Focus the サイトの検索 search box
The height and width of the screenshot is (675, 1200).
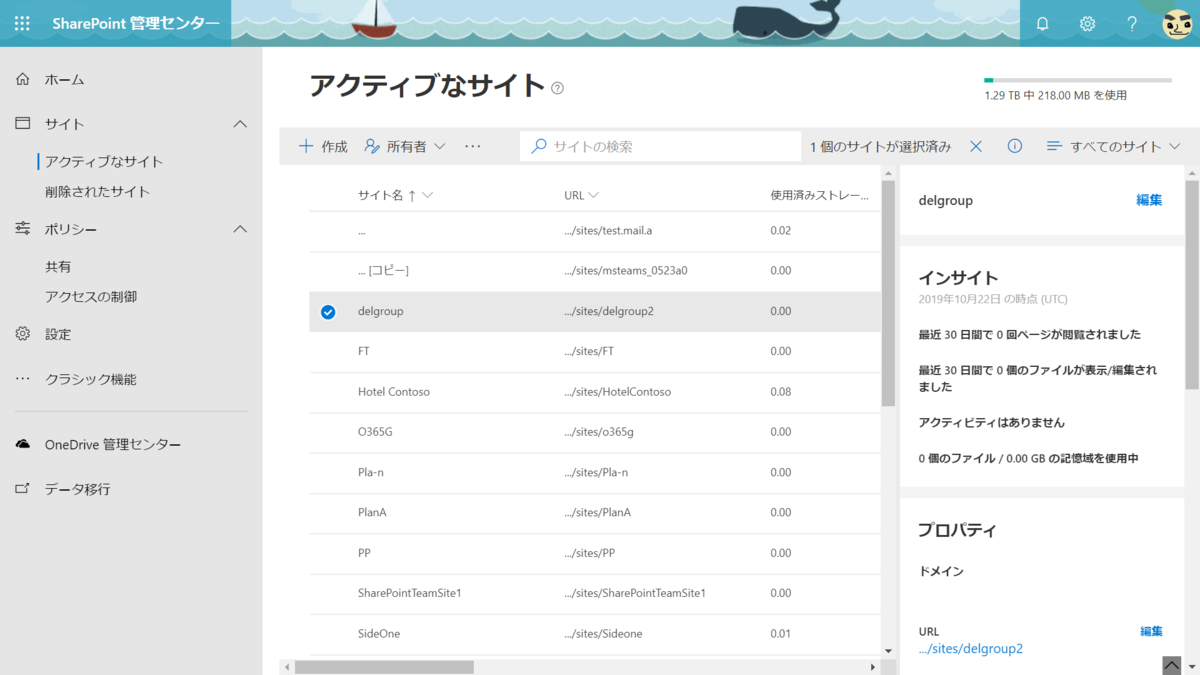tap(660, 146)
